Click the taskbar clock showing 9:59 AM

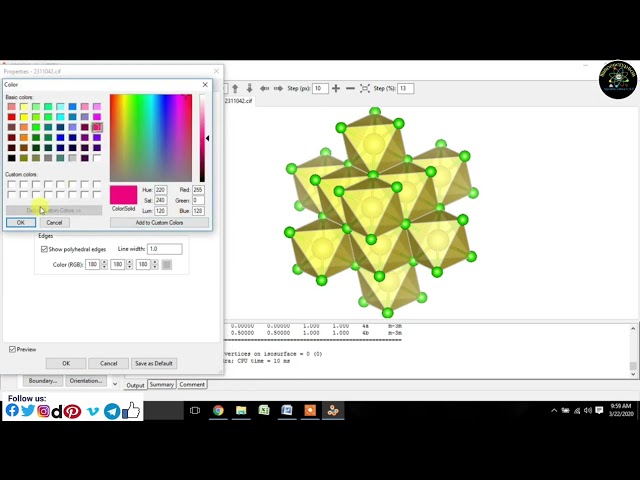point(621,410)
